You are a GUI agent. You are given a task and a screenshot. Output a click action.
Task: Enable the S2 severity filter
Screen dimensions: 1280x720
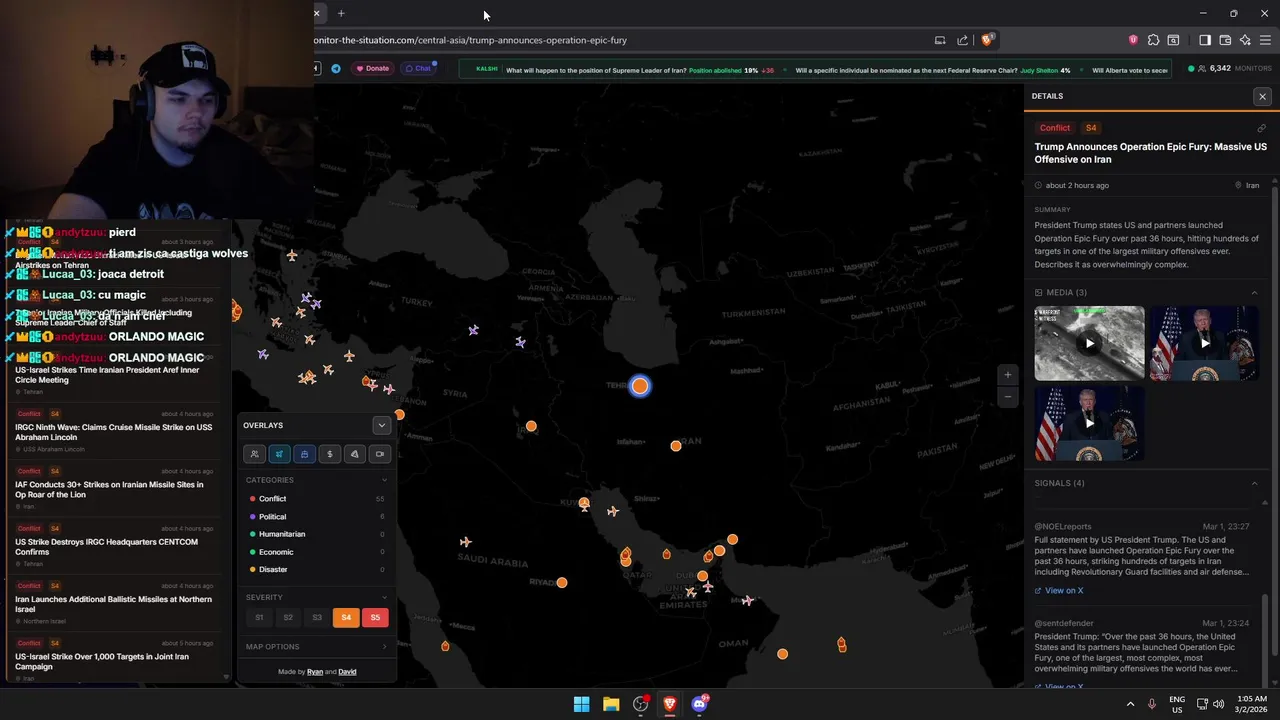point(288,617)
